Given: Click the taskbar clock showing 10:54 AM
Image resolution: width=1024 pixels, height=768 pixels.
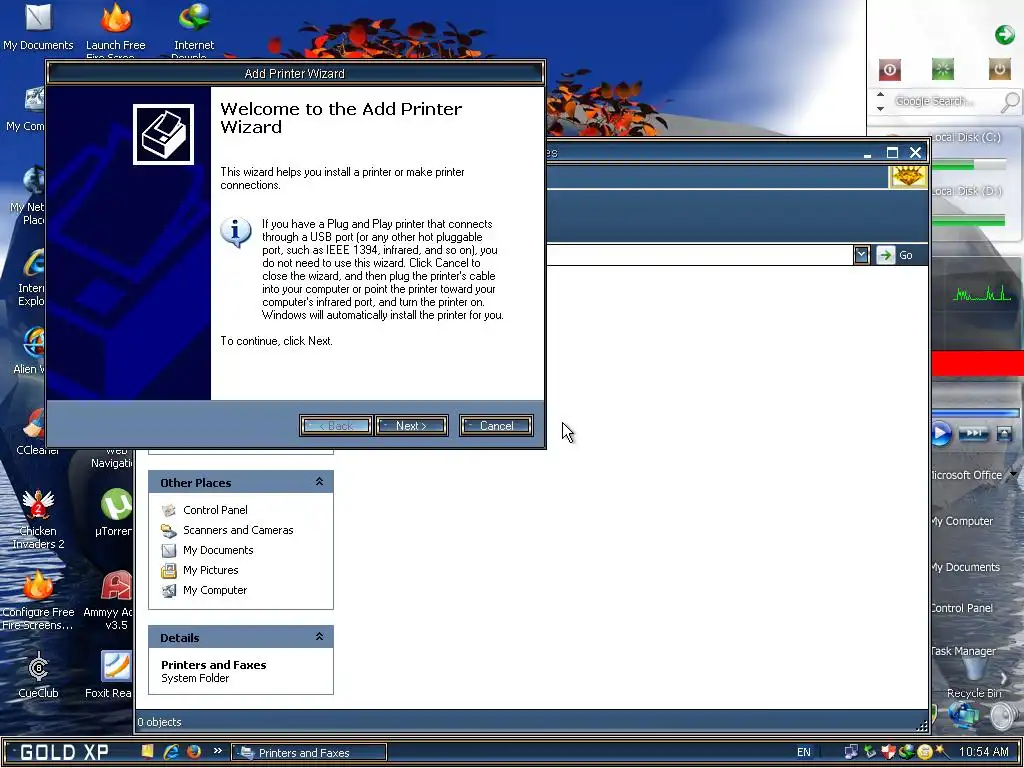Looking at the screenshot, I should [x=984, y=752].
